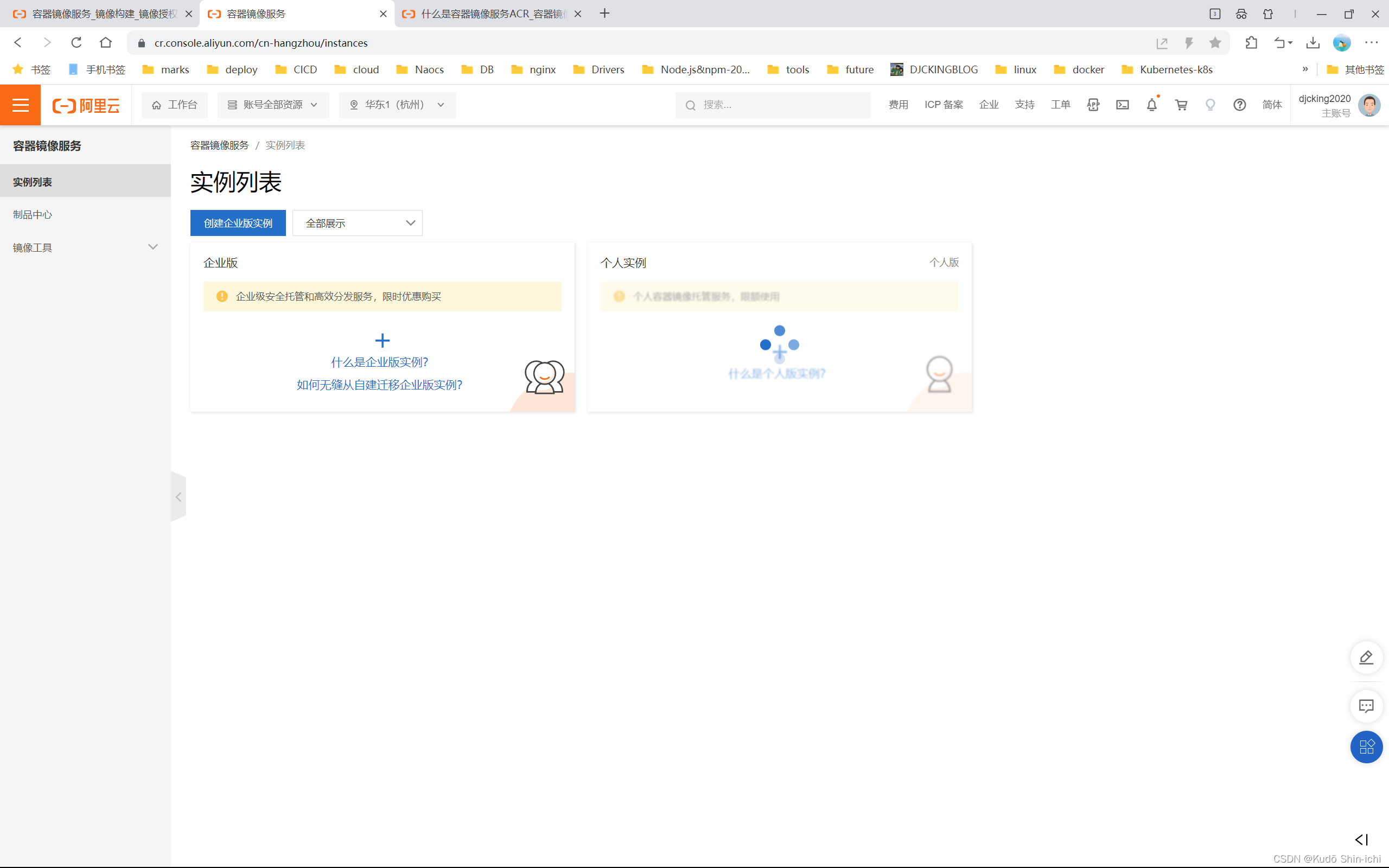Click the top search input field
This screenshot has height=868, width=1389.
point(781,105)
